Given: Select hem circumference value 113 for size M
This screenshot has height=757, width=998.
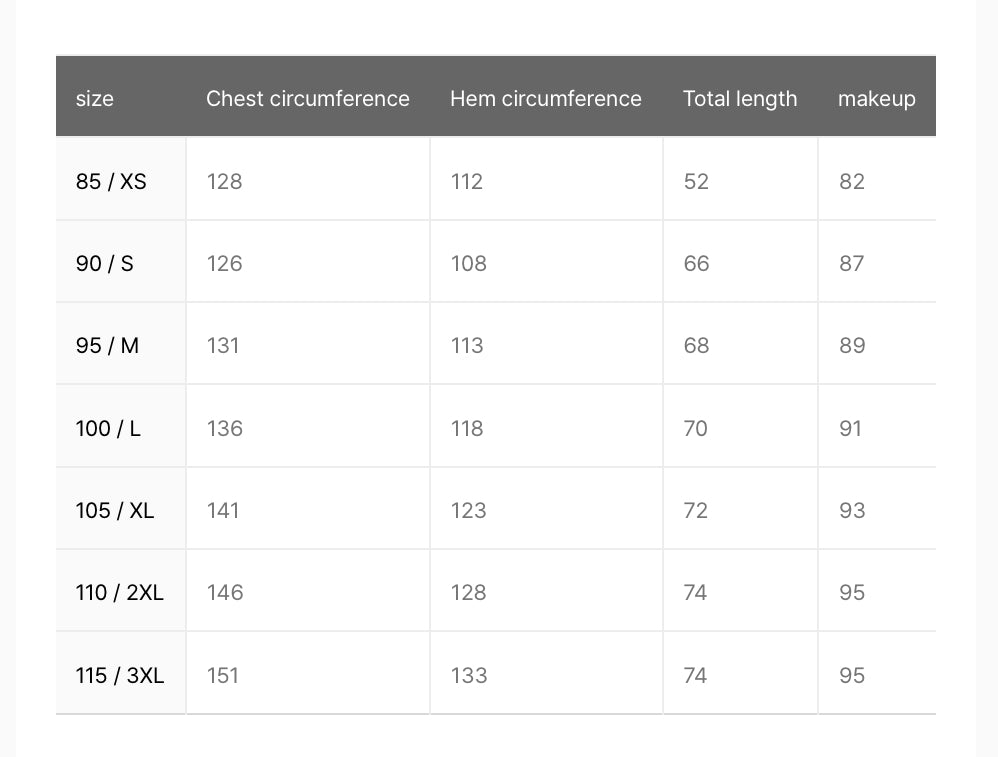Looking at the screenshot, I should (467, 345).
